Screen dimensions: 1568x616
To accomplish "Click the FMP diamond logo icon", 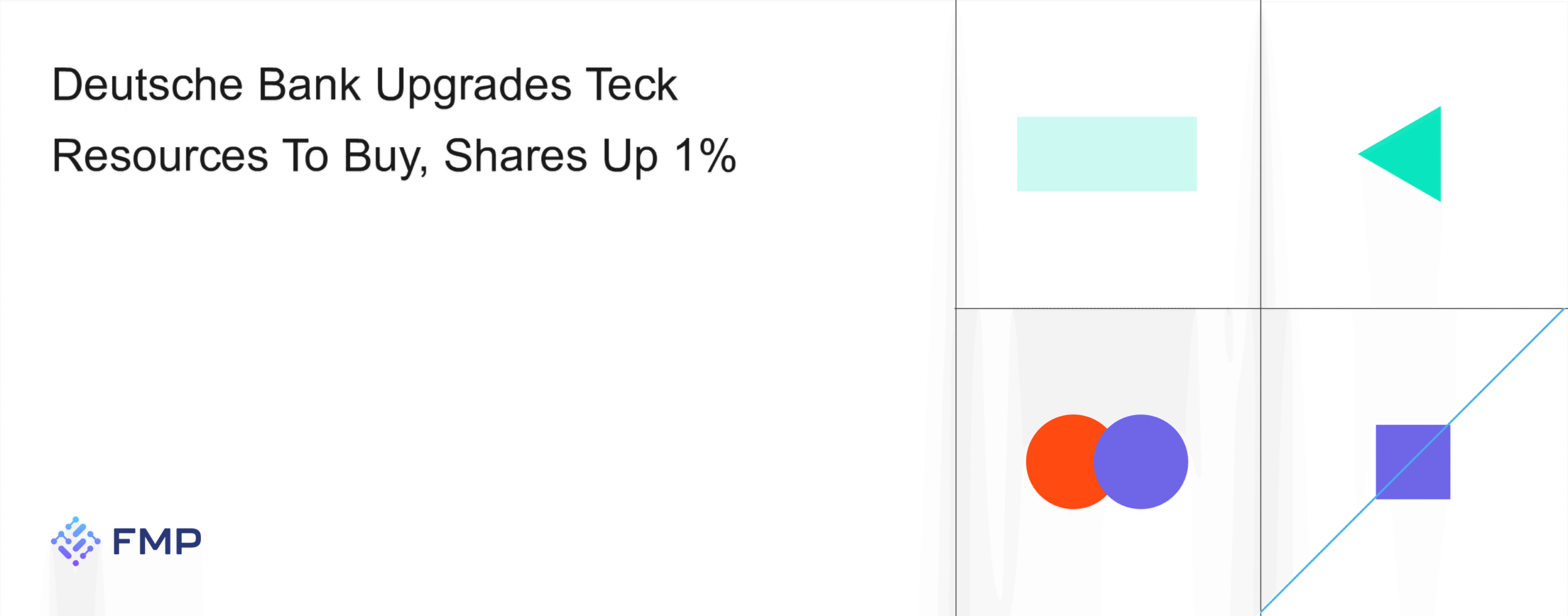I will pos(75,541).
